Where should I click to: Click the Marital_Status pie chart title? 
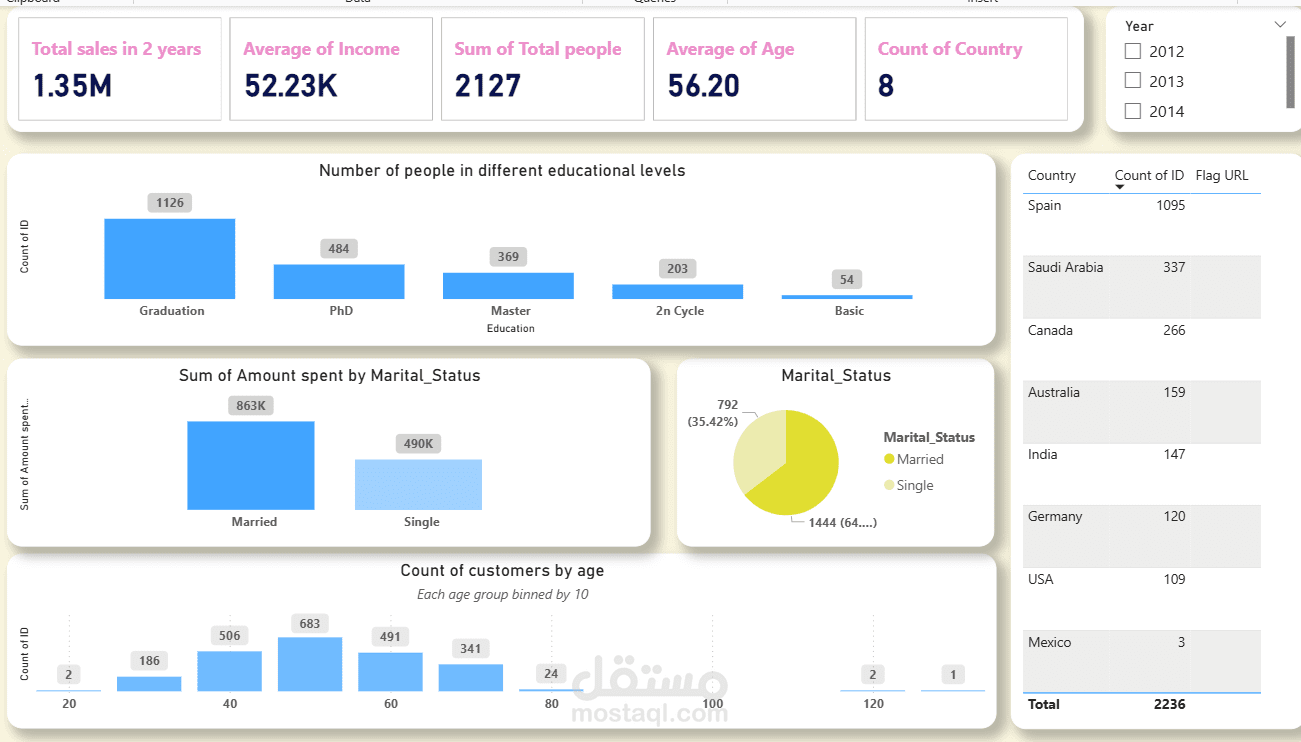click(x=836, y=376)
